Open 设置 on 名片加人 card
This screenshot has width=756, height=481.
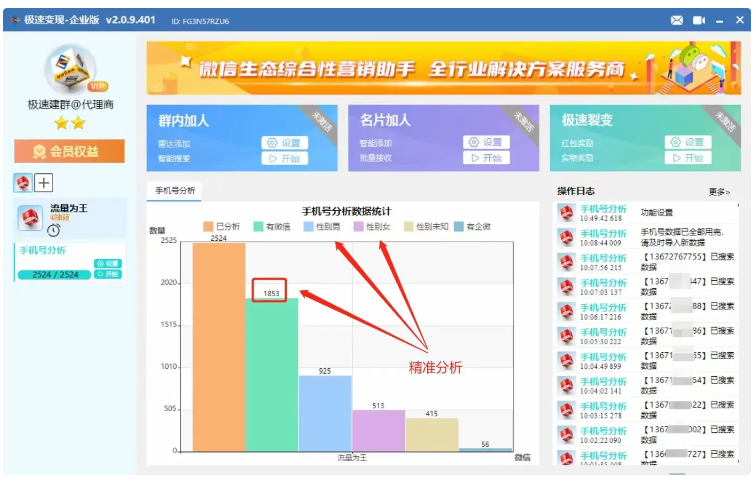pos(486,142)
